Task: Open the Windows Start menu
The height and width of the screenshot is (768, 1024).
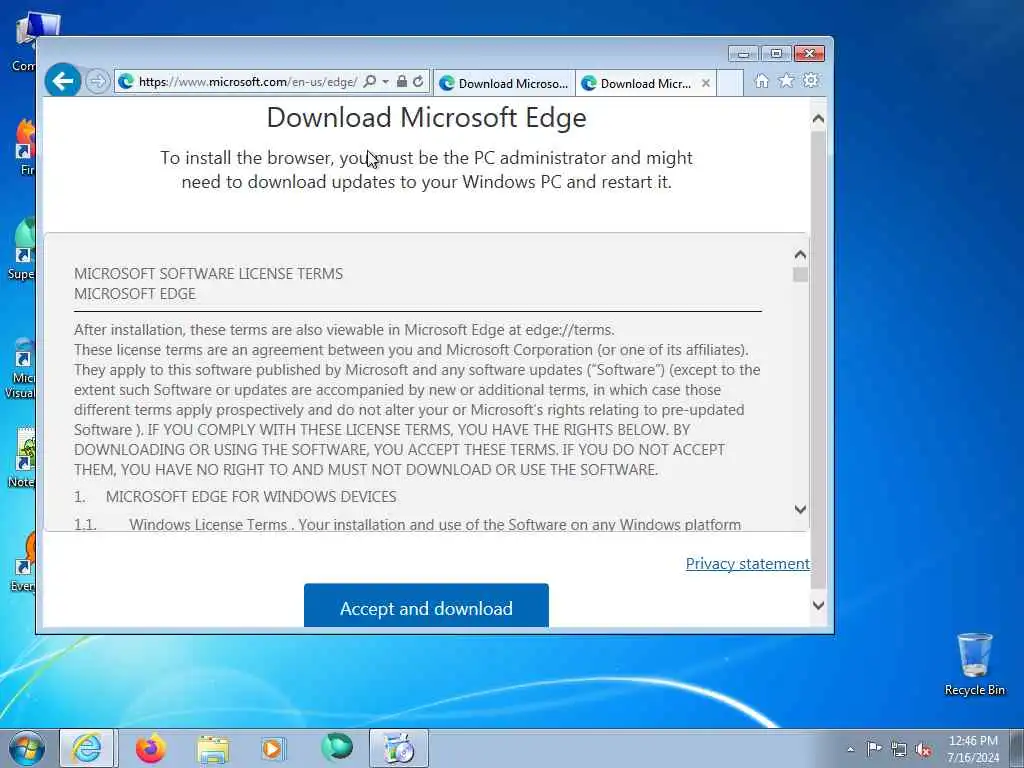Action: pos(27,748)
